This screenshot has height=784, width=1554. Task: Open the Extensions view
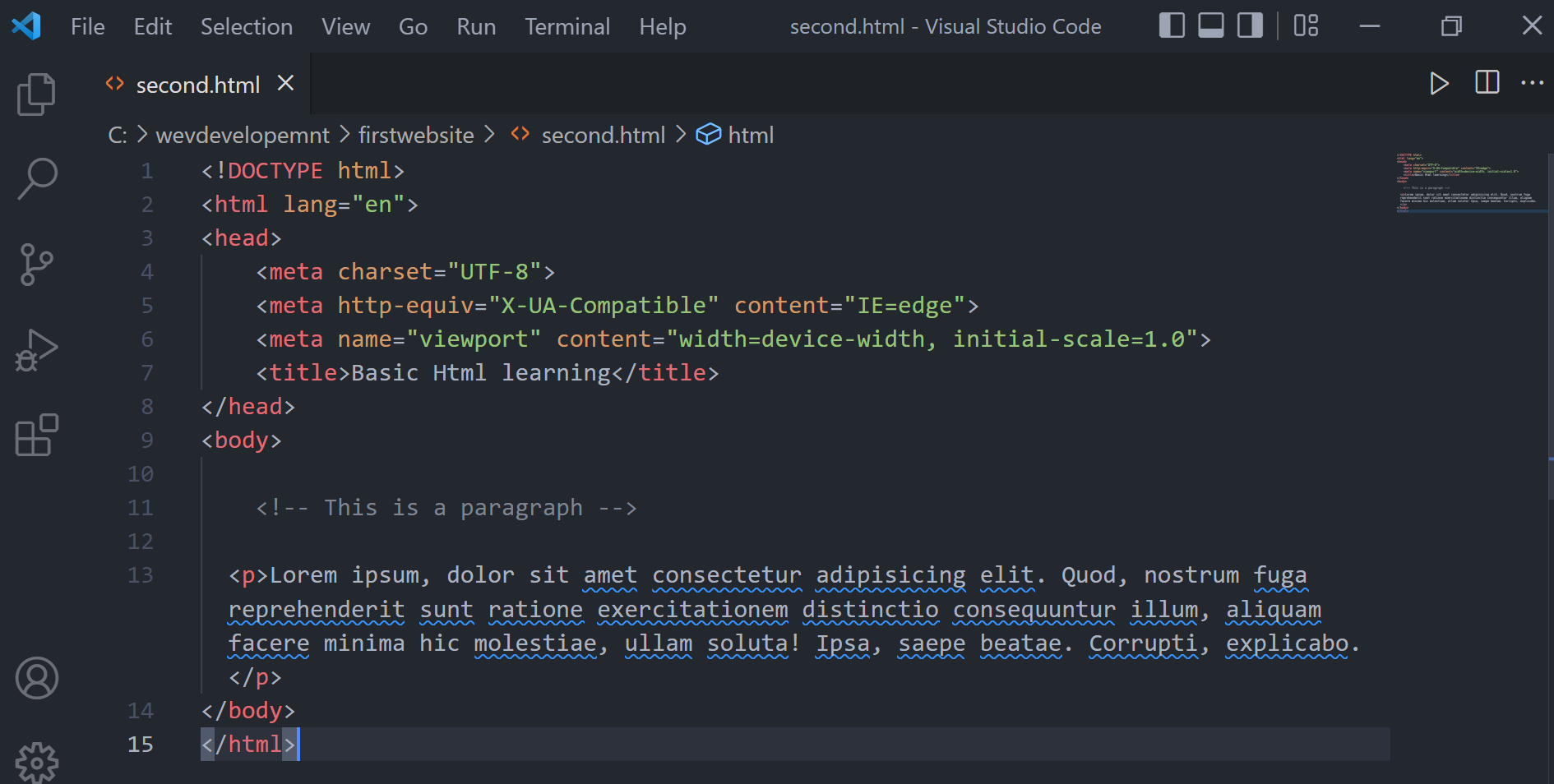pos(36,436)
